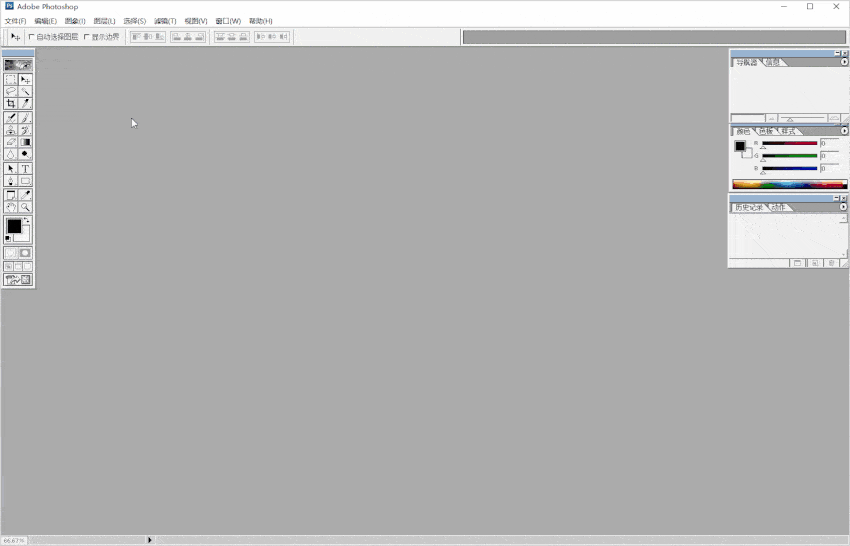Open the 图像(I) menu
Image resolution: width=850 pixels, height=546 pixels.
[75, 21]
